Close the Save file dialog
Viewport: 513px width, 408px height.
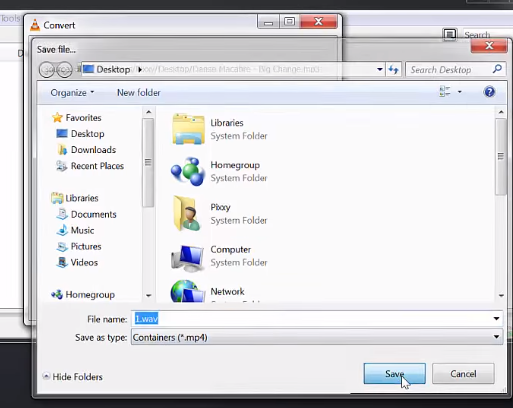(x=489, y=45)
